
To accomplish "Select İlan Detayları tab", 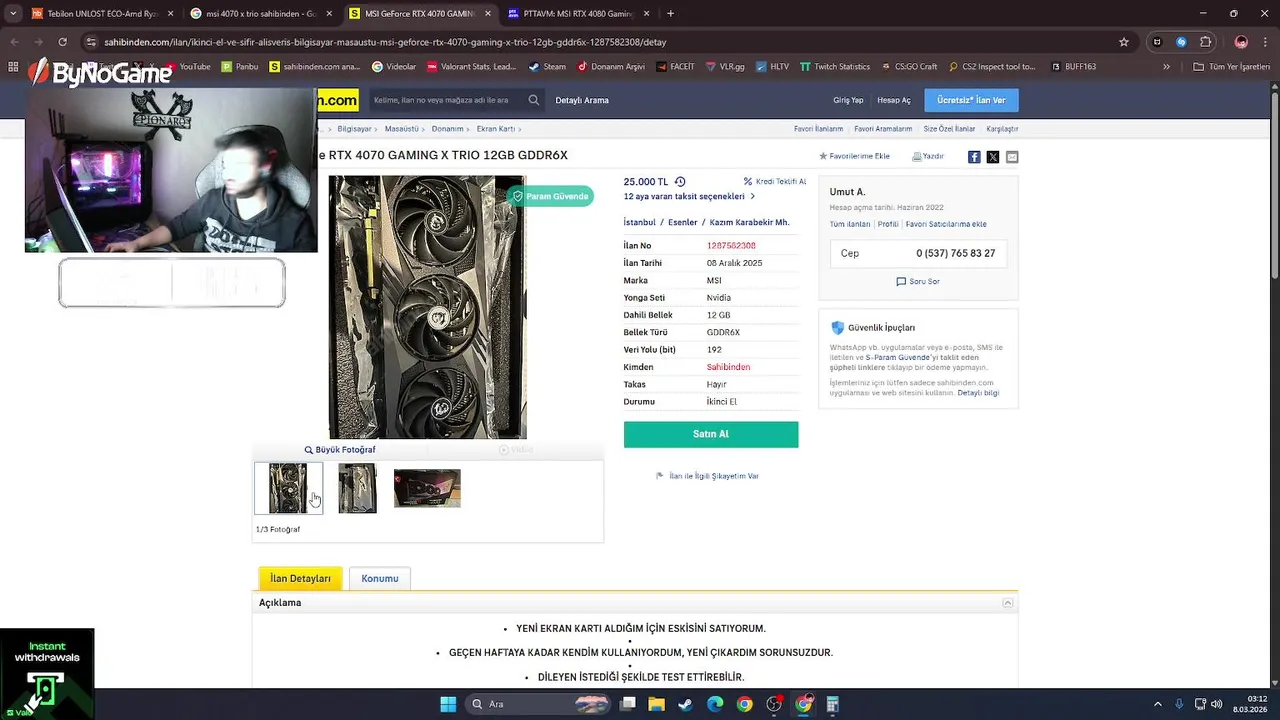I will [300, 578].
